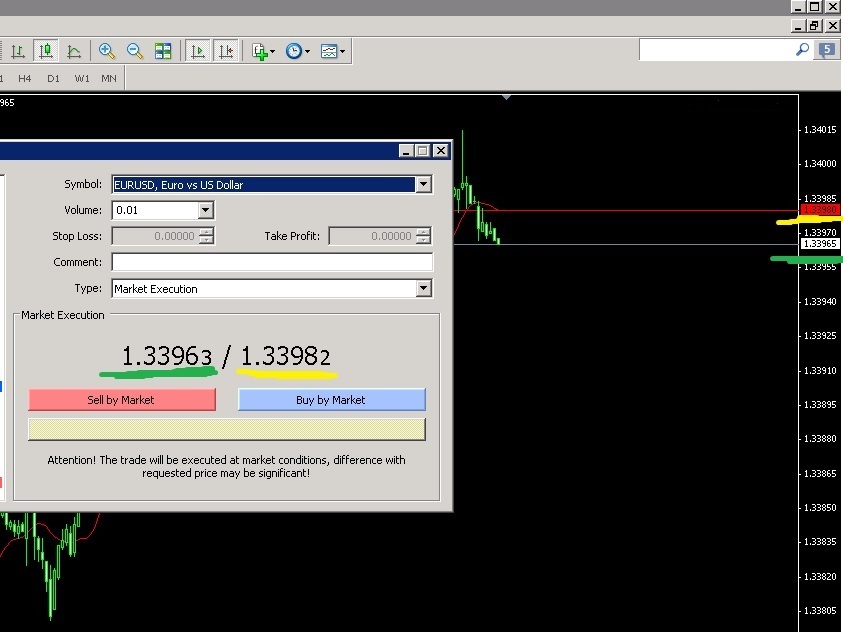Click the 1.34015 price axis value
This screenshot has width=843, height=634.
(820, 130)
